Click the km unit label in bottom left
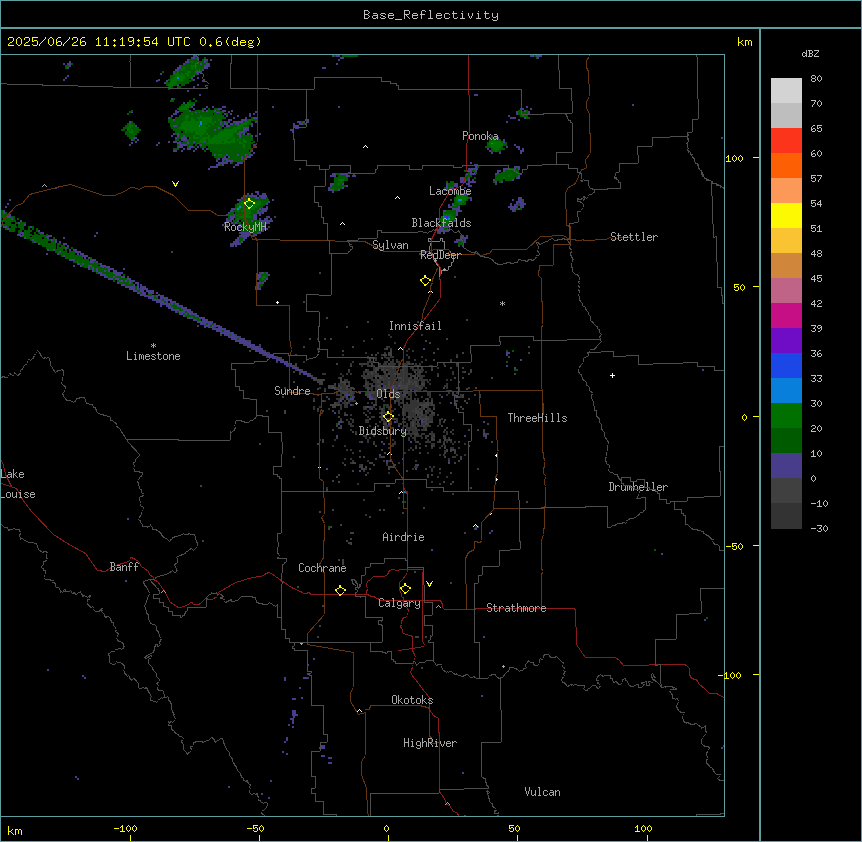Image resolution: width=862 pixels, height=842 pixels. click(15, 830)
